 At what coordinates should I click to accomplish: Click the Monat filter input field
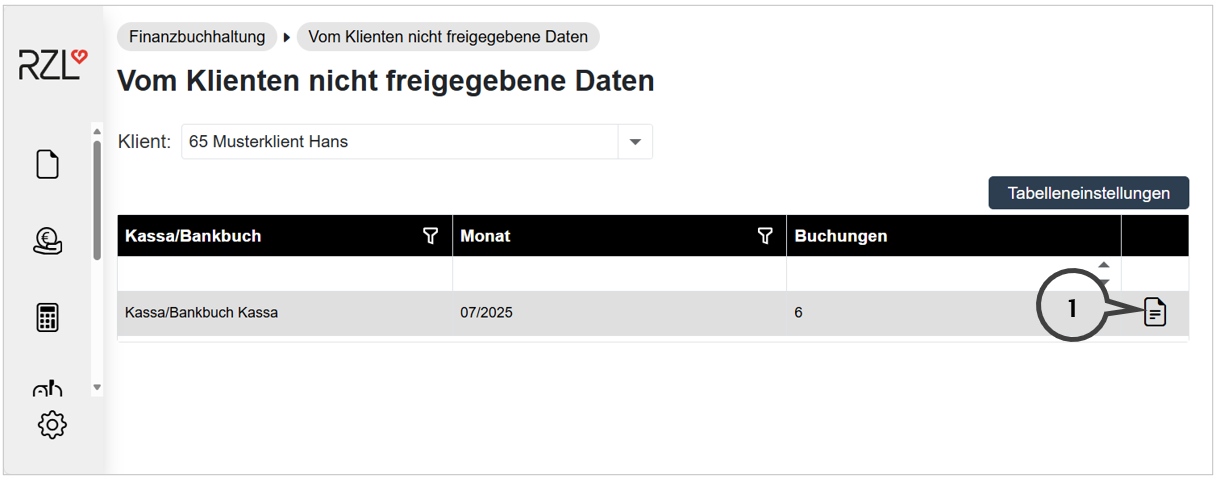click(619, 274)
